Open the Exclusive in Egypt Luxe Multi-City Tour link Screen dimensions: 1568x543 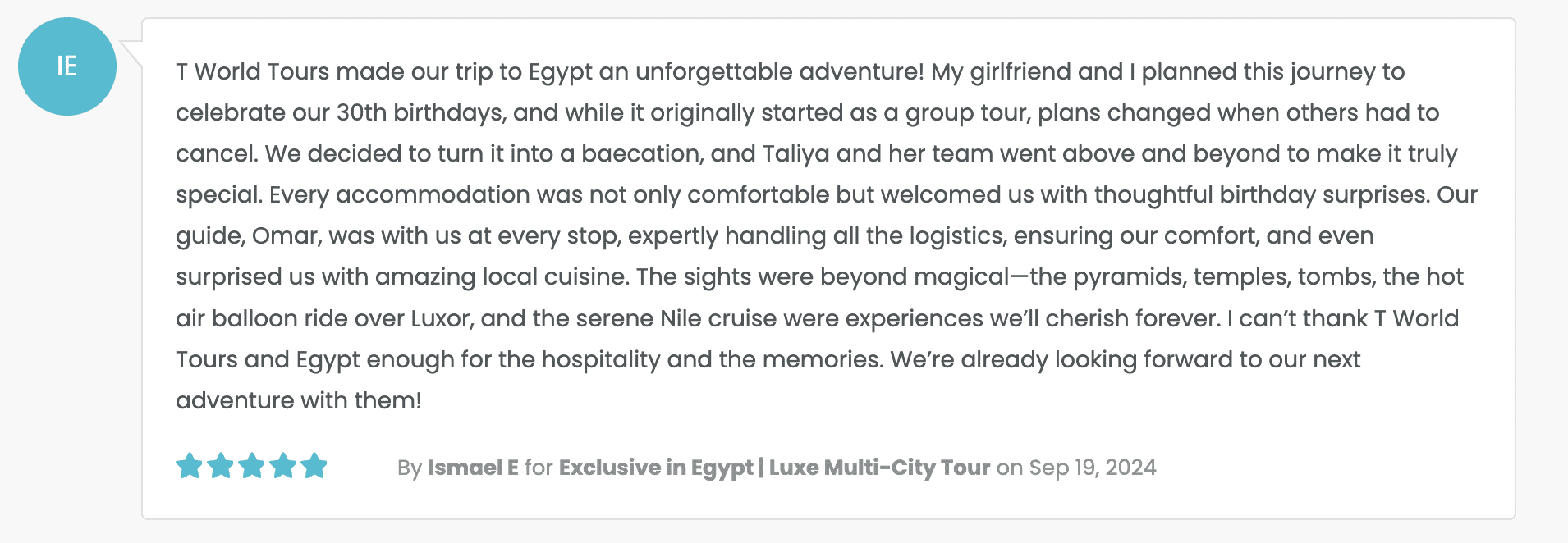tap(774, 468)
